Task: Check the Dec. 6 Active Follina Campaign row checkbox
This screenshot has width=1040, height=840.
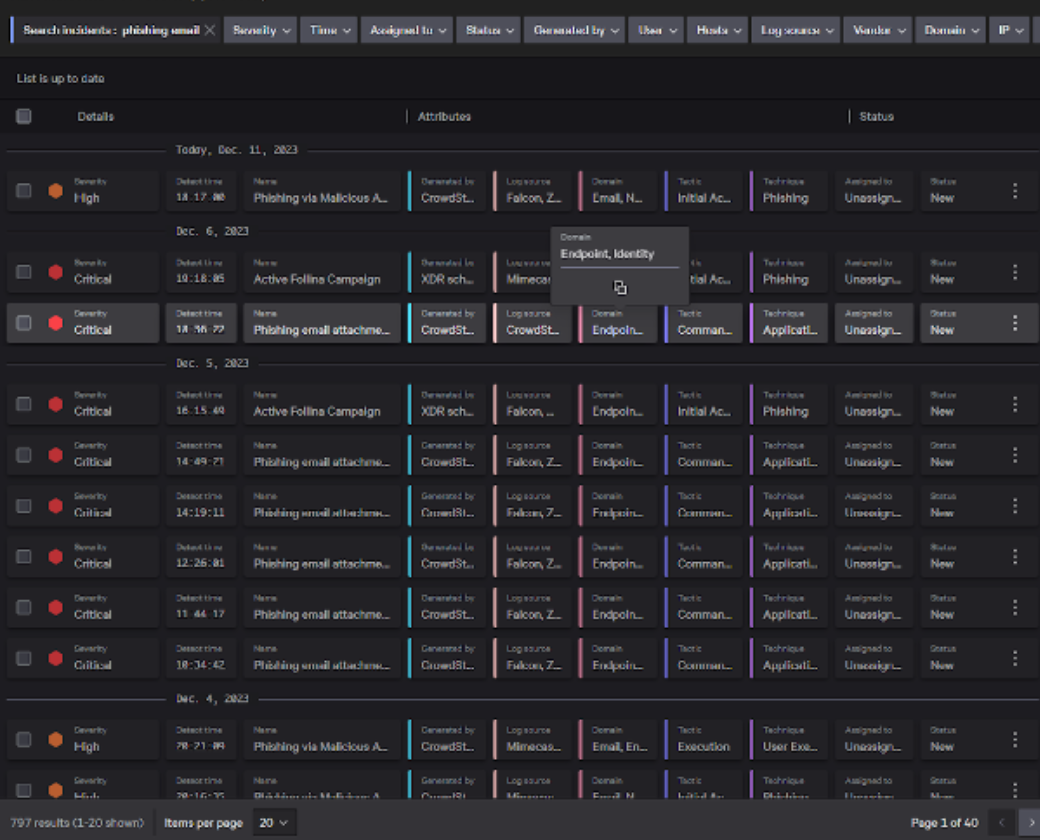Action: pos(23,272)
